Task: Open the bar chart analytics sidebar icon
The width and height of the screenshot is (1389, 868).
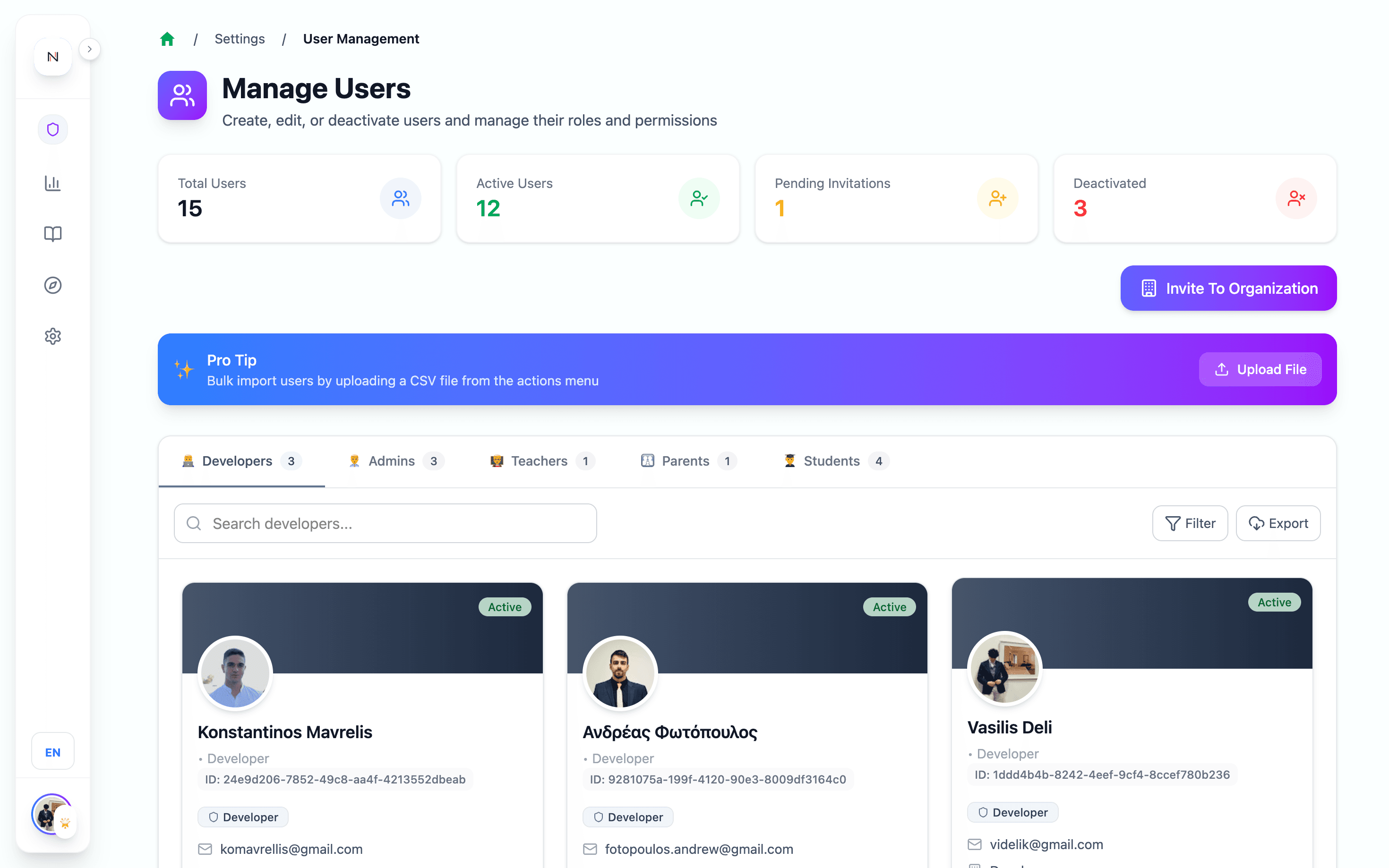Action: coord(53,183)
